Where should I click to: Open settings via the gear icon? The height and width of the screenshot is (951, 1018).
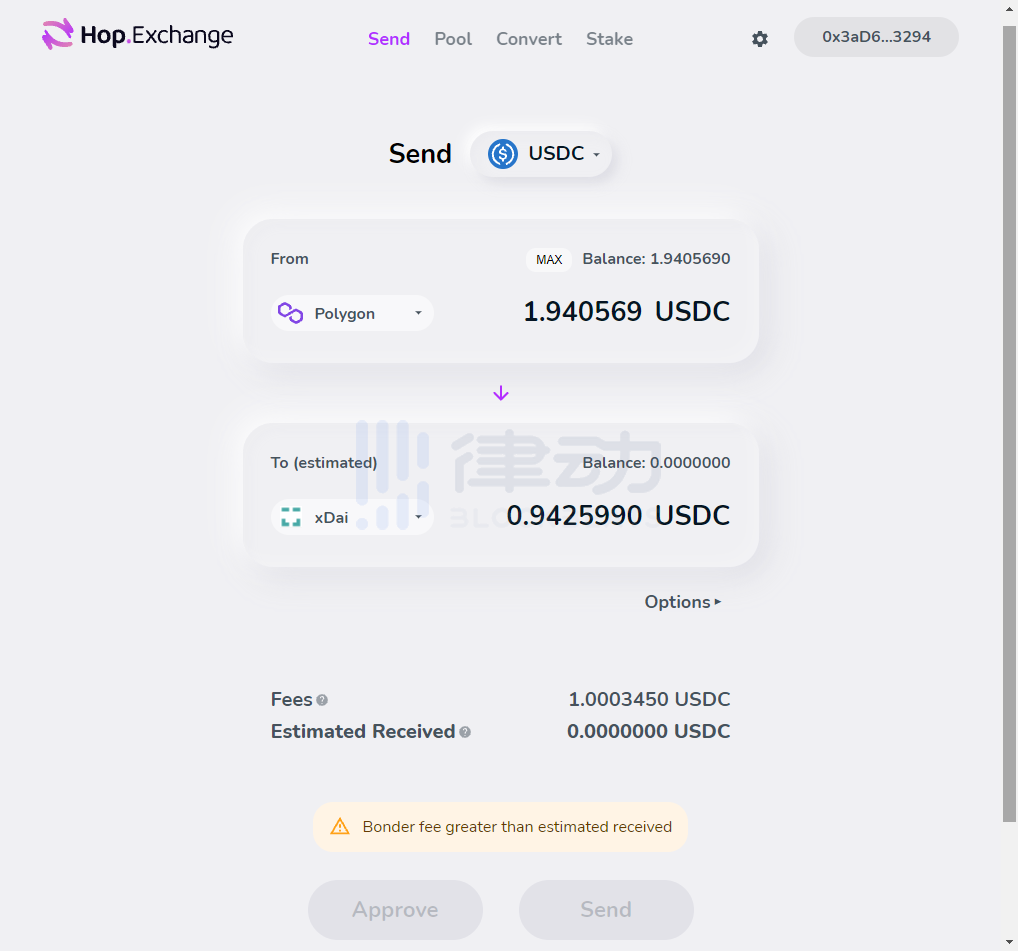point(760,39)
